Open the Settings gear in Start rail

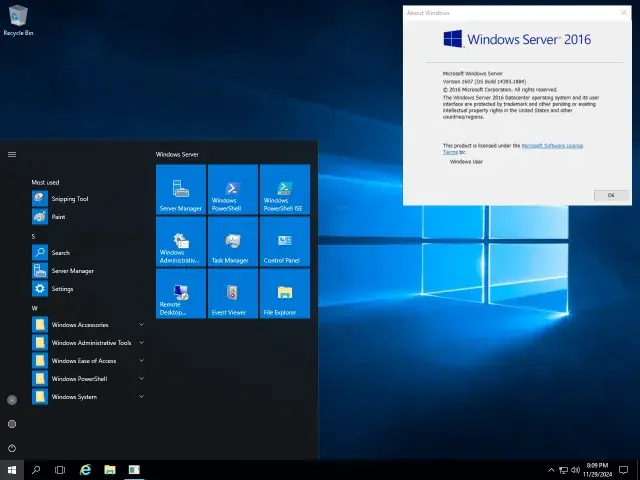click(x=12, y=424)
